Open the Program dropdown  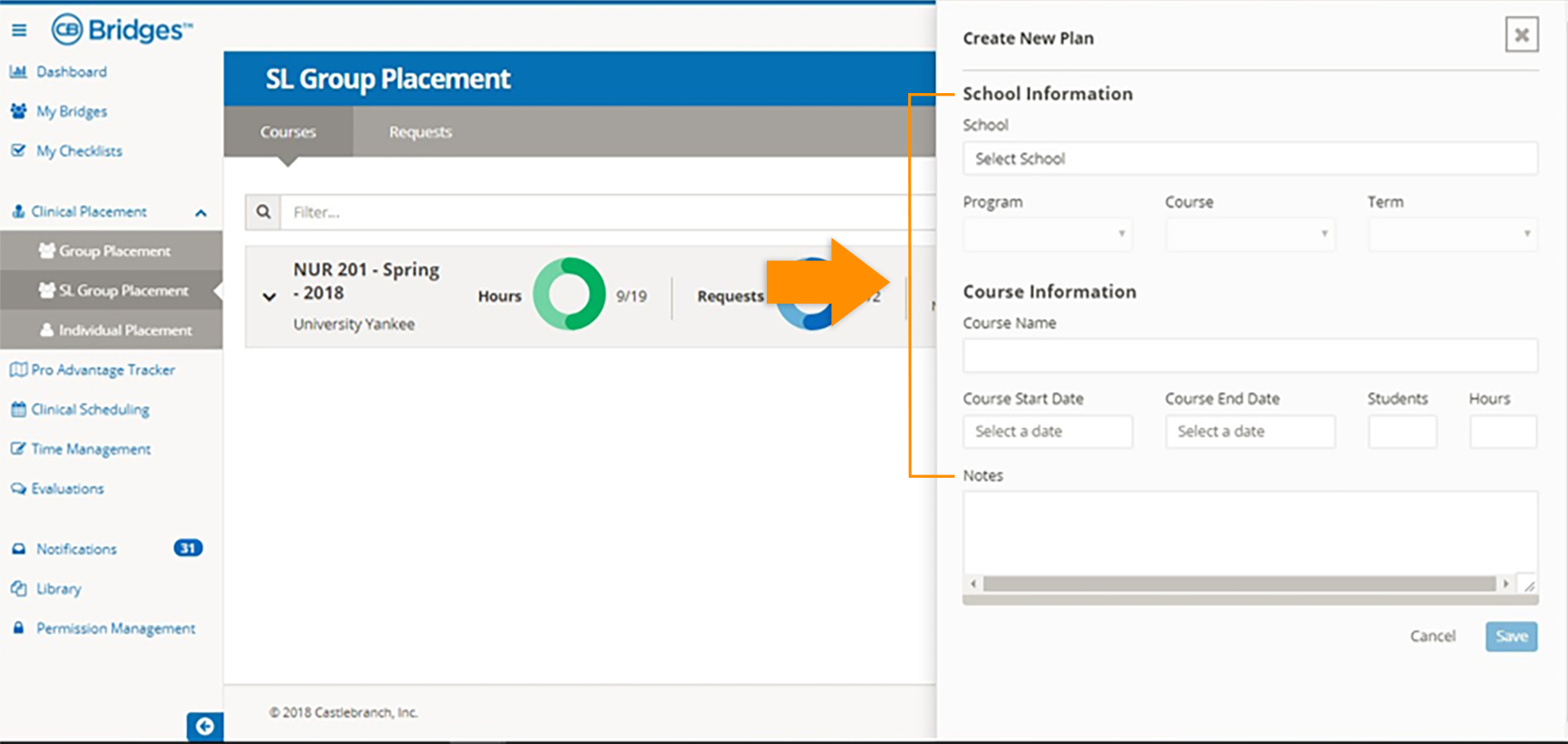[1047, 234]
